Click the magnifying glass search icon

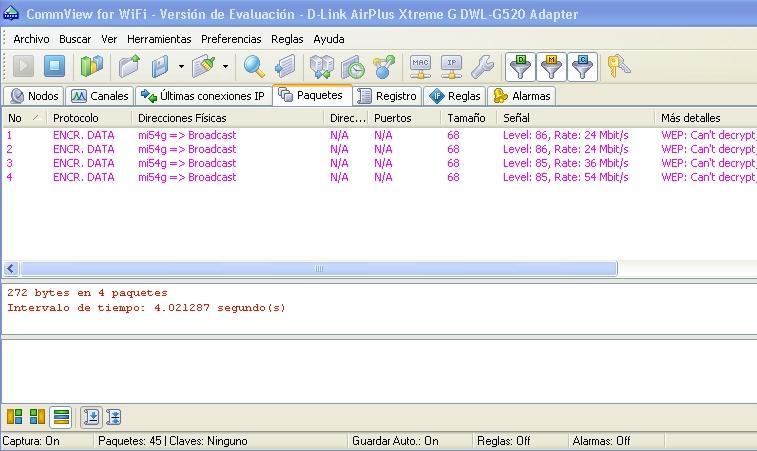click(254, 66)
